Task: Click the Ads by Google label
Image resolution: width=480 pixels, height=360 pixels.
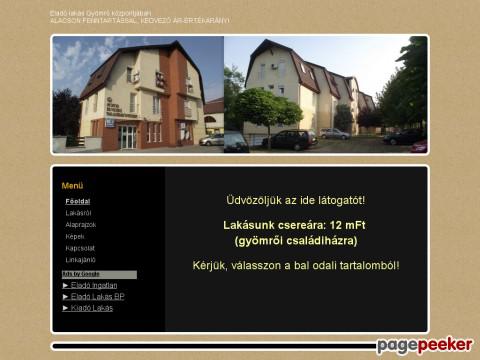Action: tap(81, 274)
